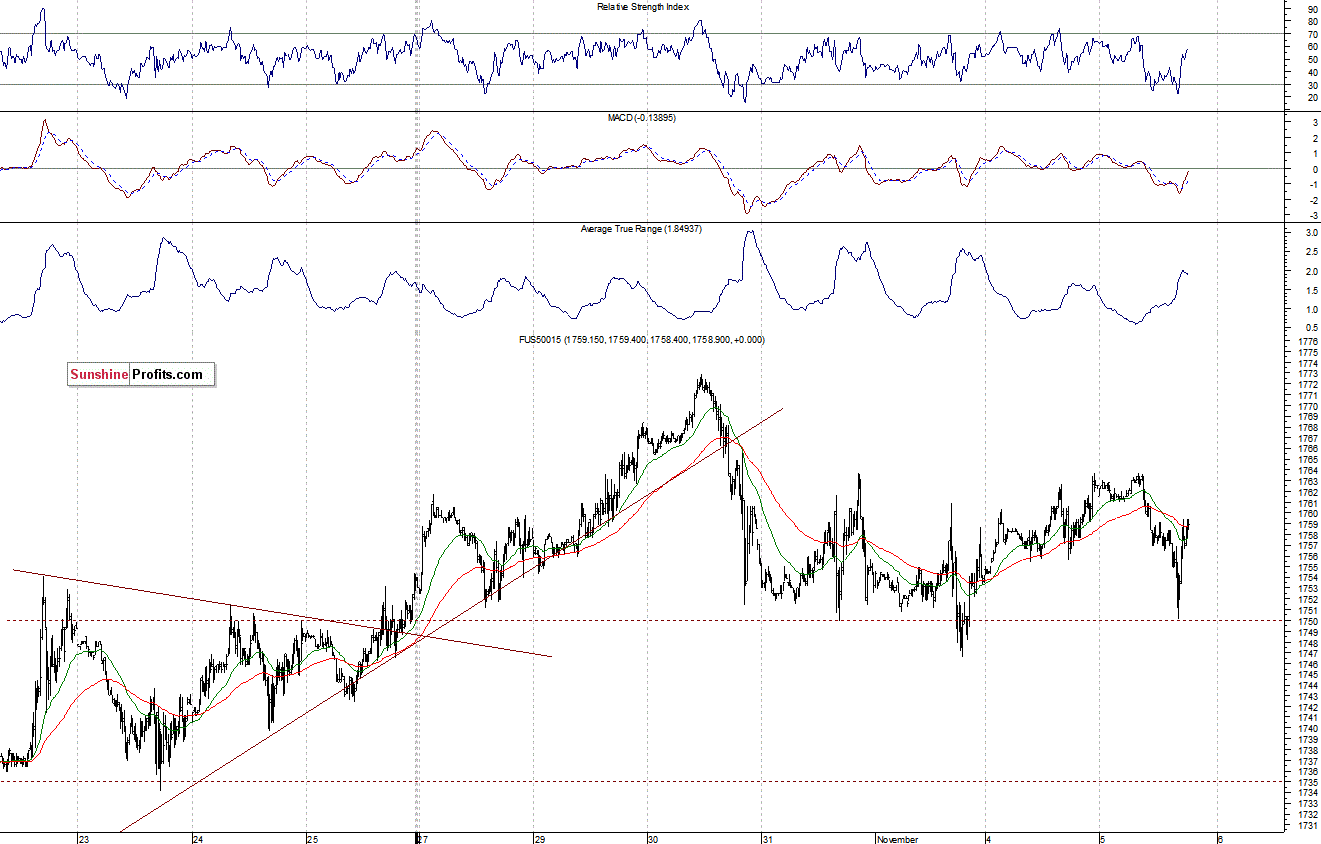Click the 1750 price level on the price axis
Image resolution: width=1321 pixels, height=844 pixels.
point(1306,621)
